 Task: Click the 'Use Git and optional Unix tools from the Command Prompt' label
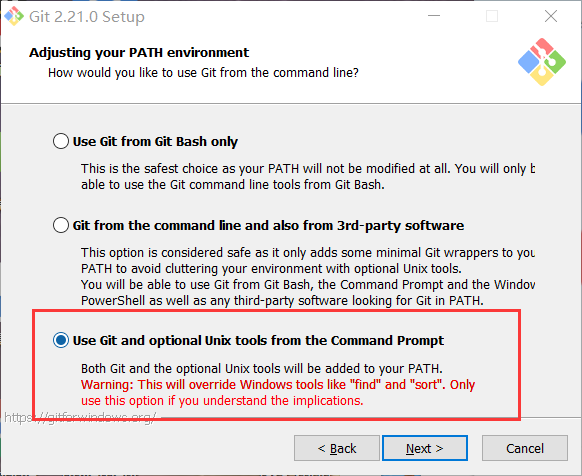click(x=258, y=340)
